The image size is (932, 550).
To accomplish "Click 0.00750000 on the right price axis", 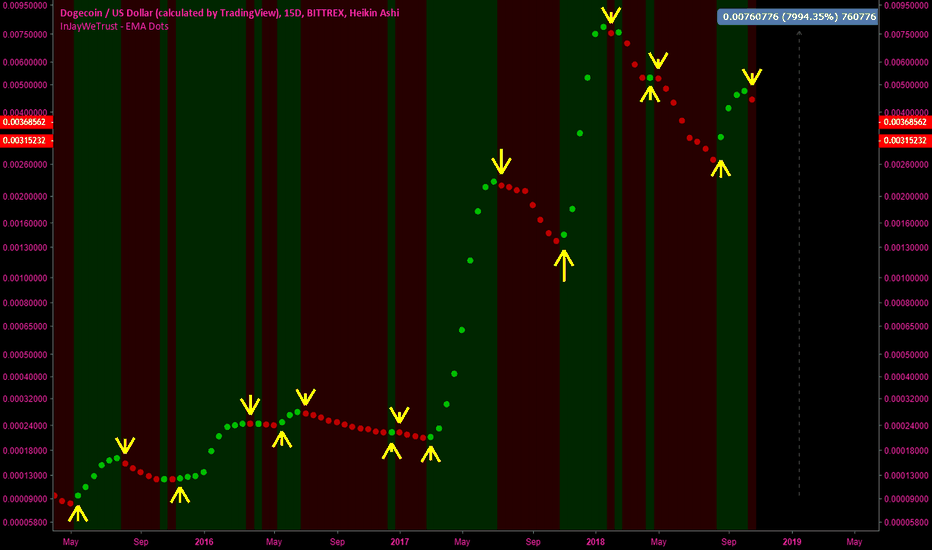I will click(907, 34).
